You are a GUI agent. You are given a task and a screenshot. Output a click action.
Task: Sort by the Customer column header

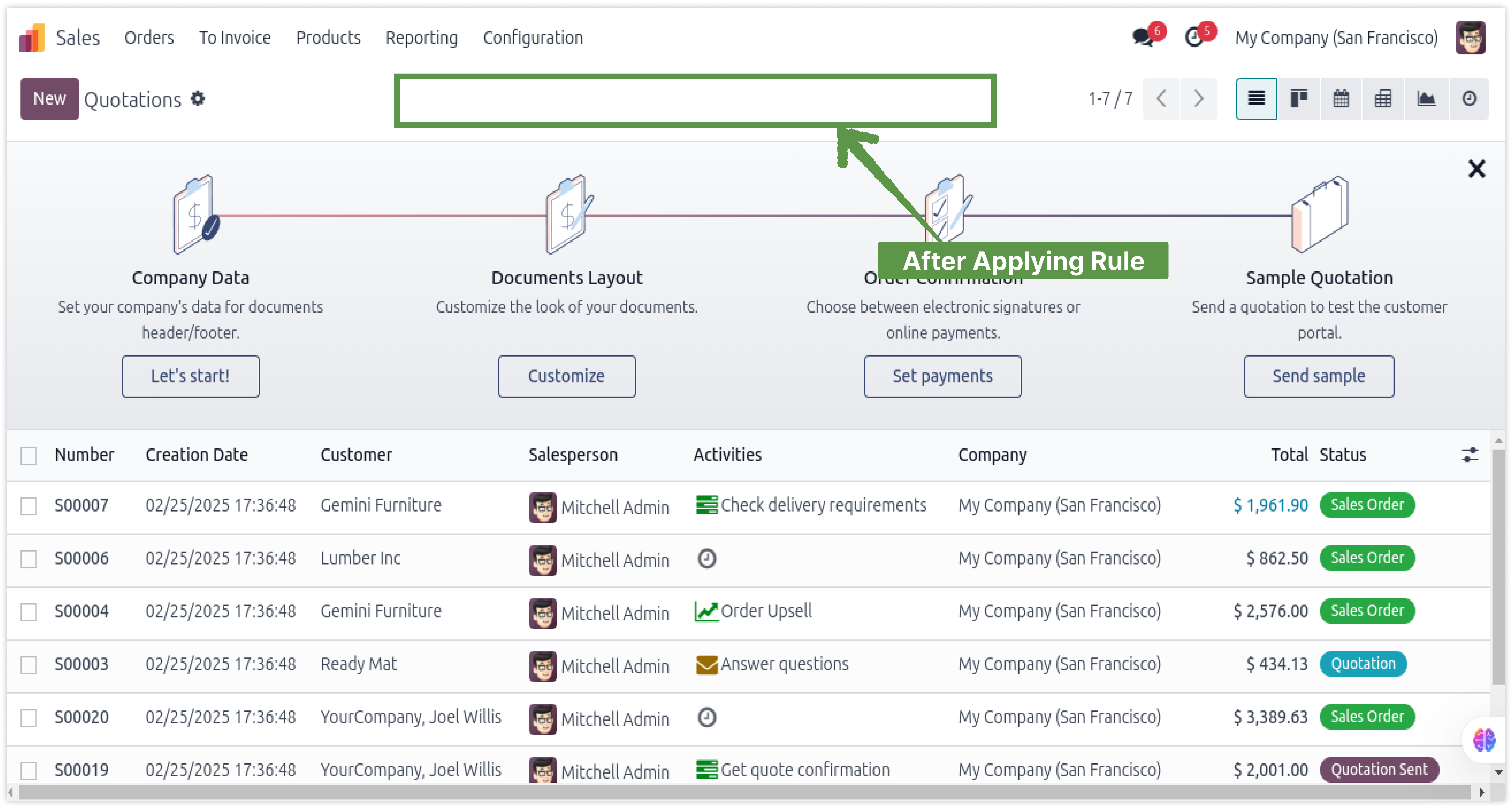[x=356, y=455]
